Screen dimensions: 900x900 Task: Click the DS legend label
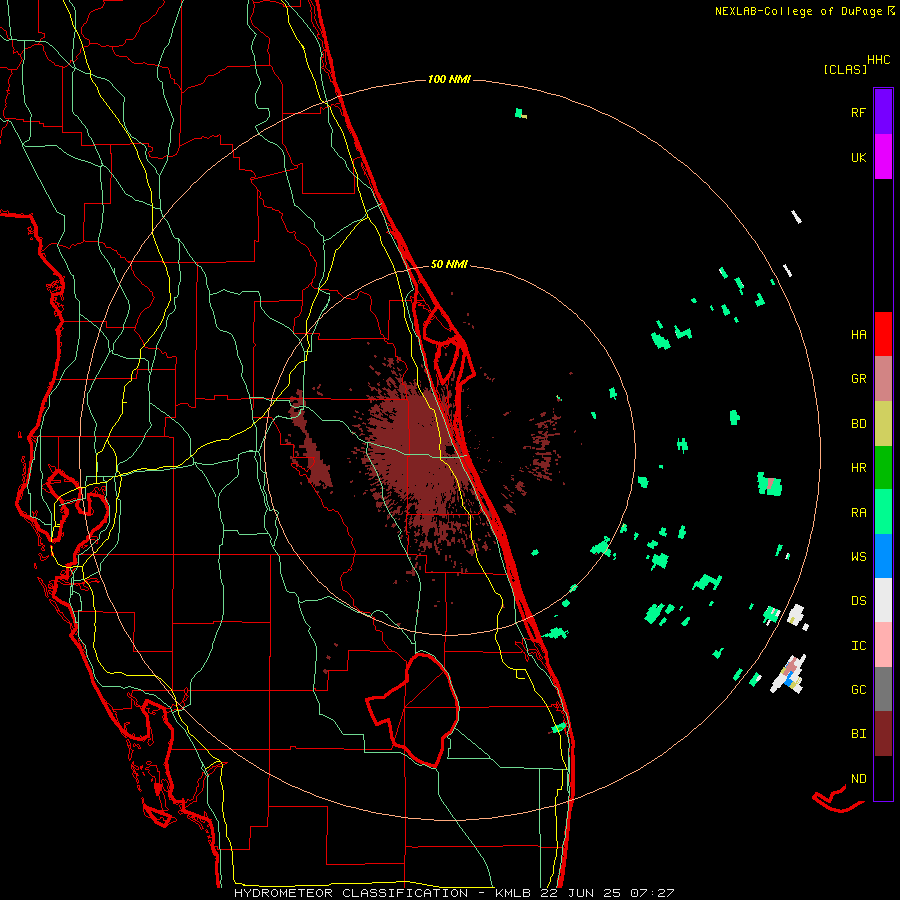pos(858,601)
